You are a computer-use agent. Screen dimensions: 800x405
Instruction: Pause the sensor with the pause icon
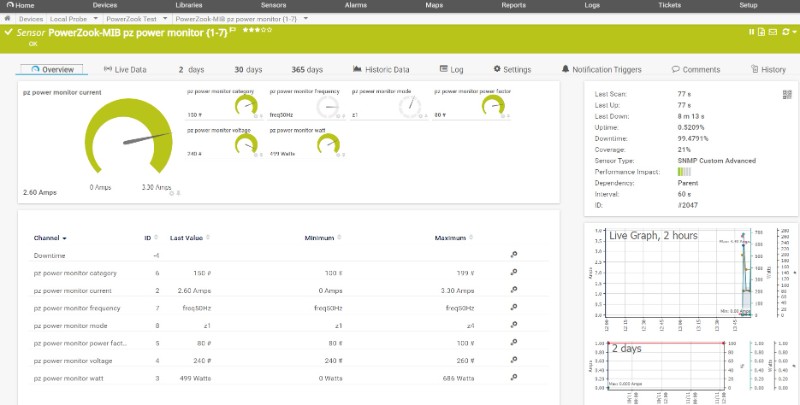(752, 32)
